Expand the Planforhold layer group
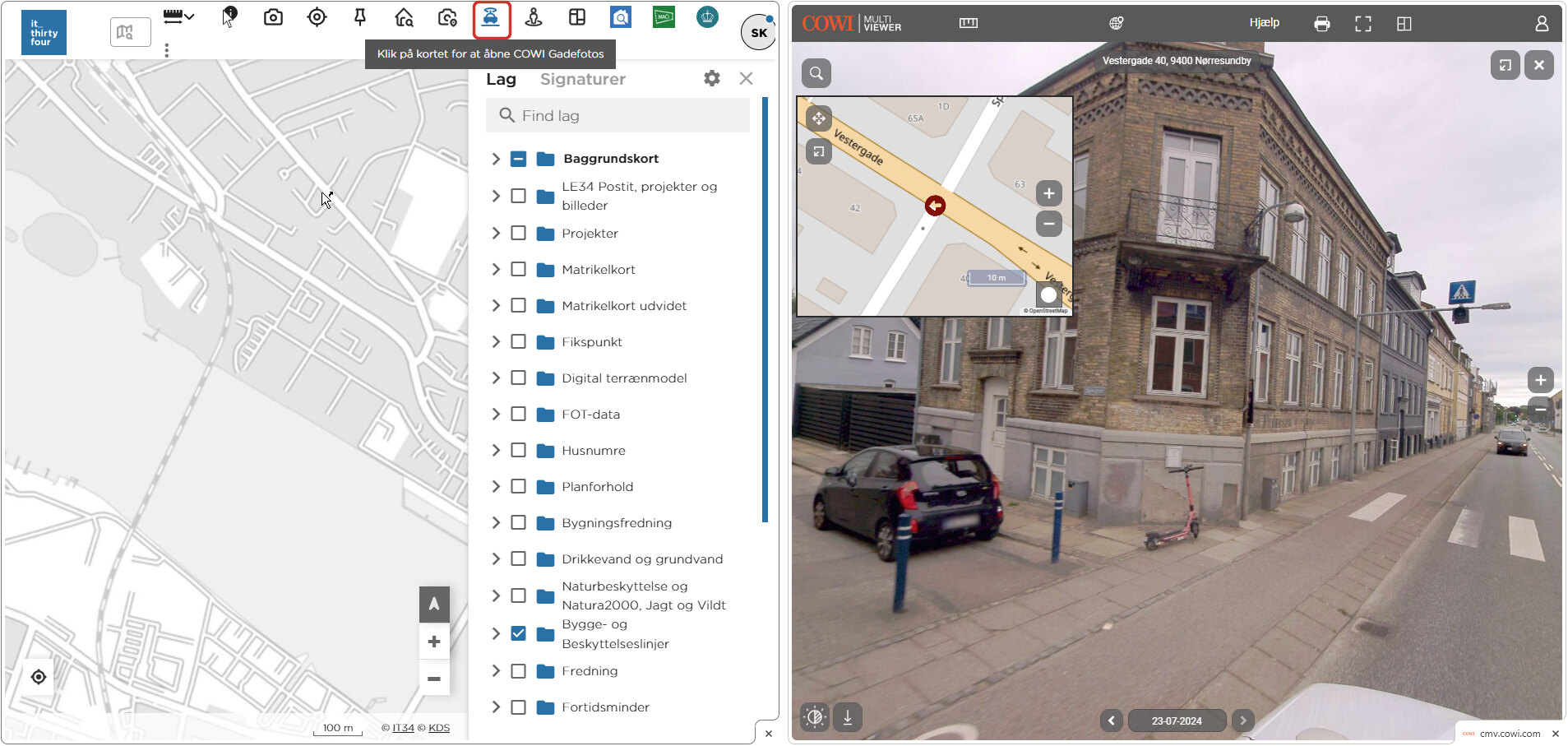 click(496, 486)
